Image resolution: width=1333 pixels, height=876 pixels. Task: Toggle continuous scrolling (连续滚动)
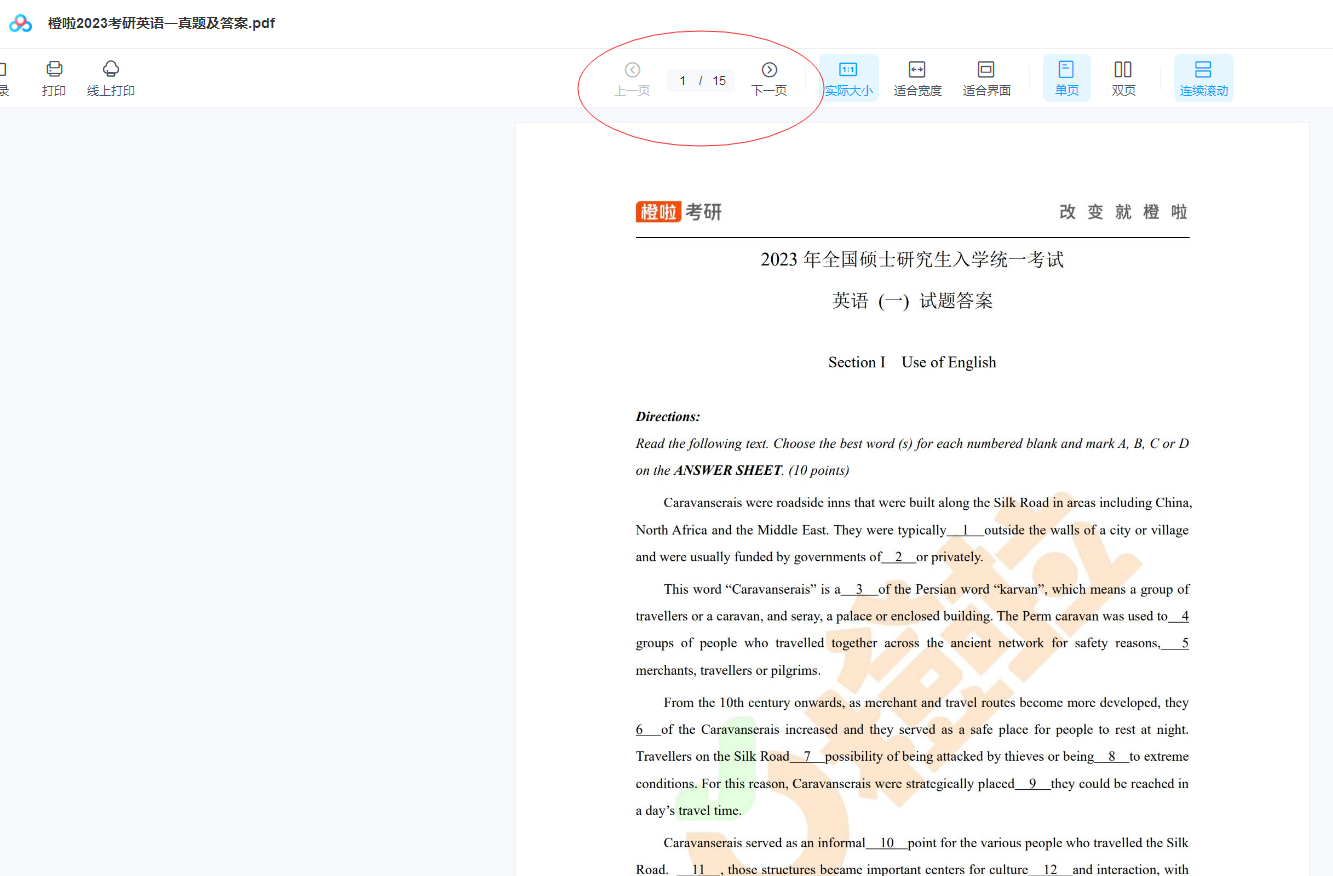1203,77
